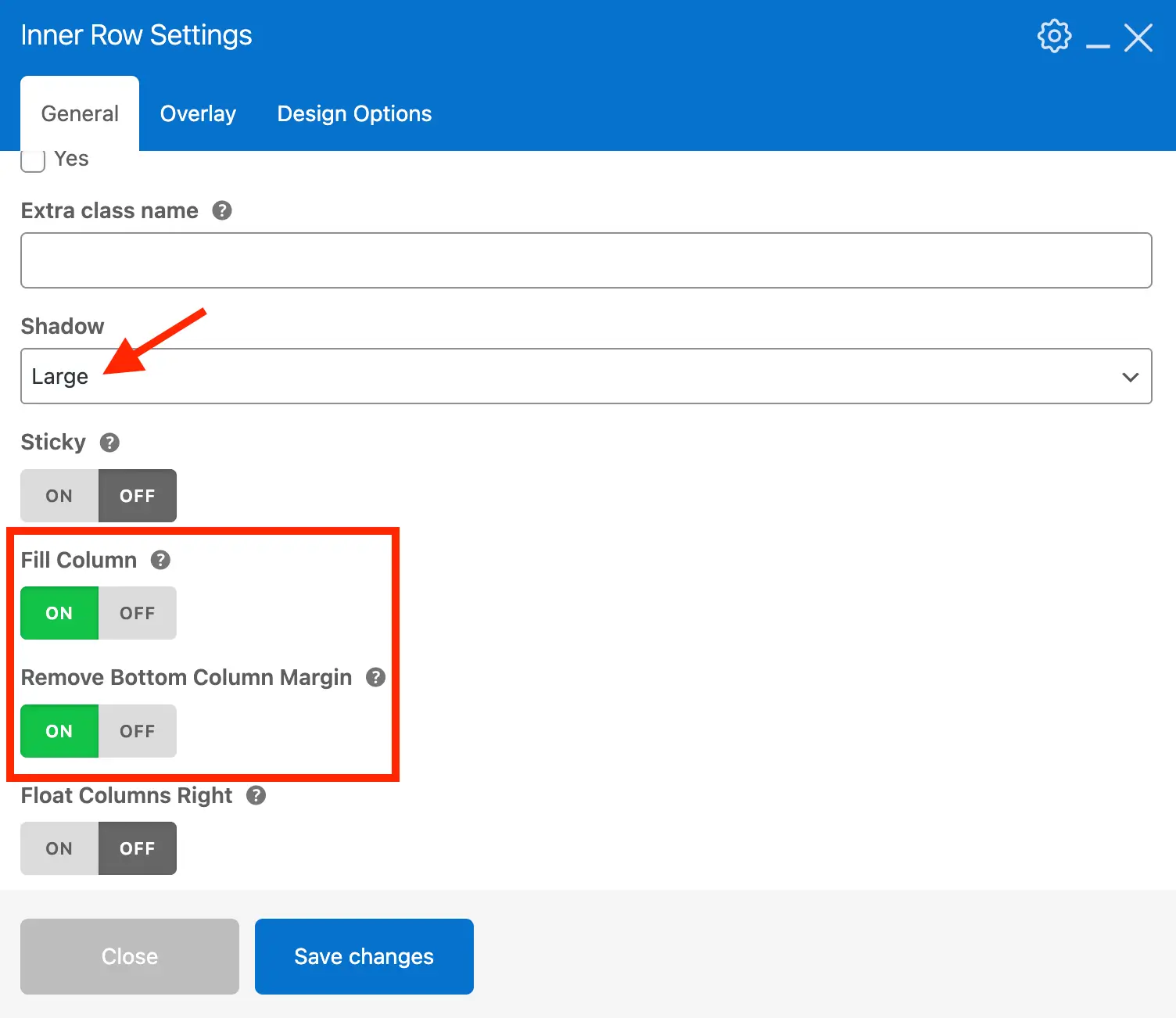This screenshot has width=1176, height=1018.
Task: Click the Sticky help icon
Action: (x=109, y=443)
